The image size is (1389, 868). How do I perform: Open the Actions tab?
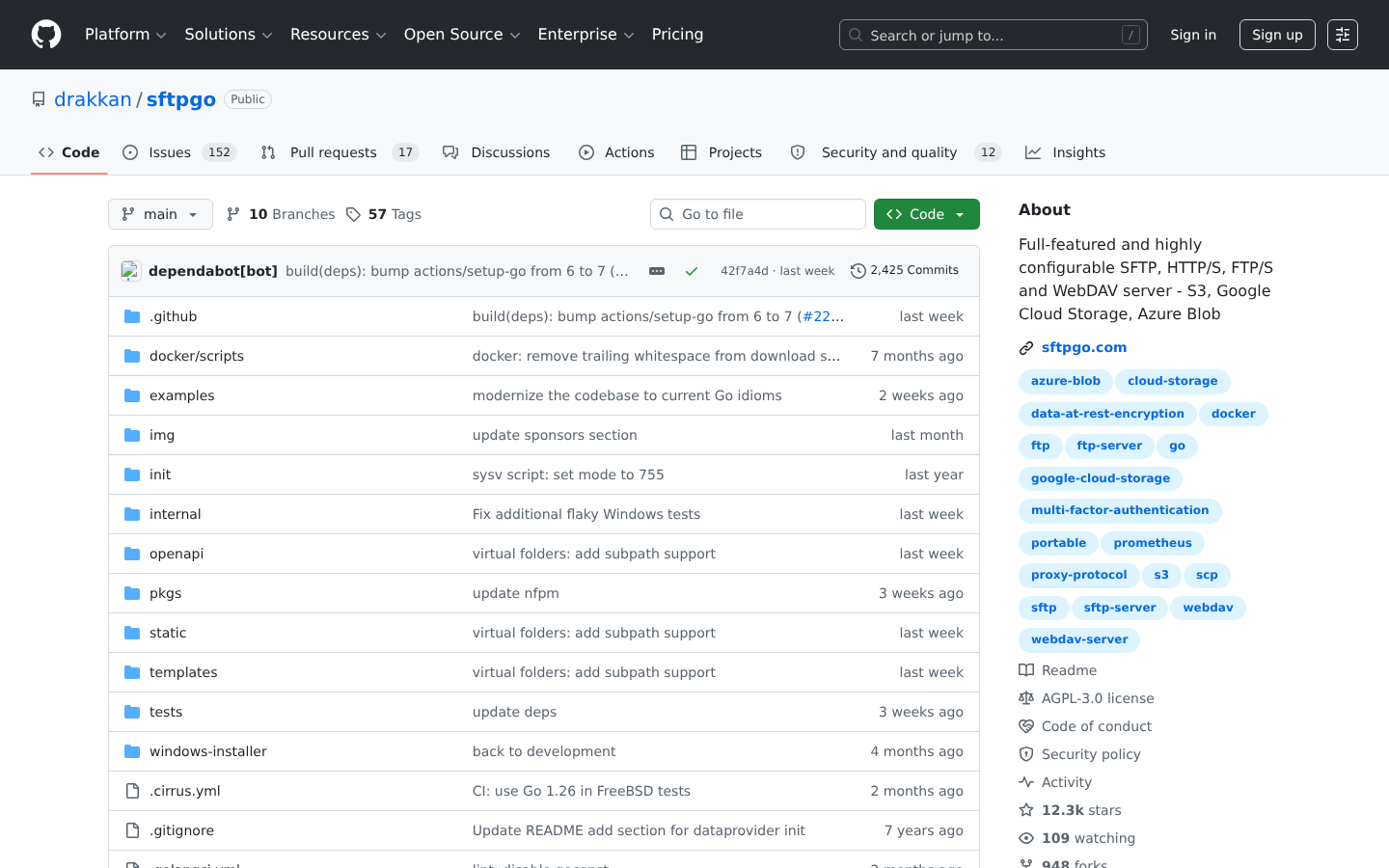pyautogui.click(x=616, y=152)
